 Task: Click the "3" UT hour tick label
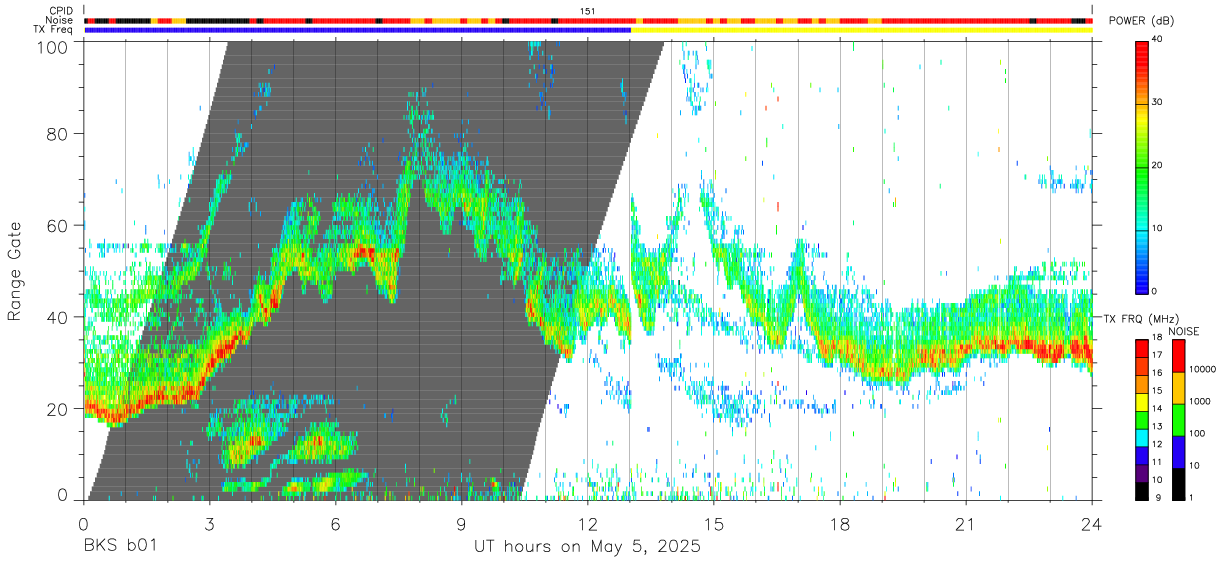[x=209, y=524]
